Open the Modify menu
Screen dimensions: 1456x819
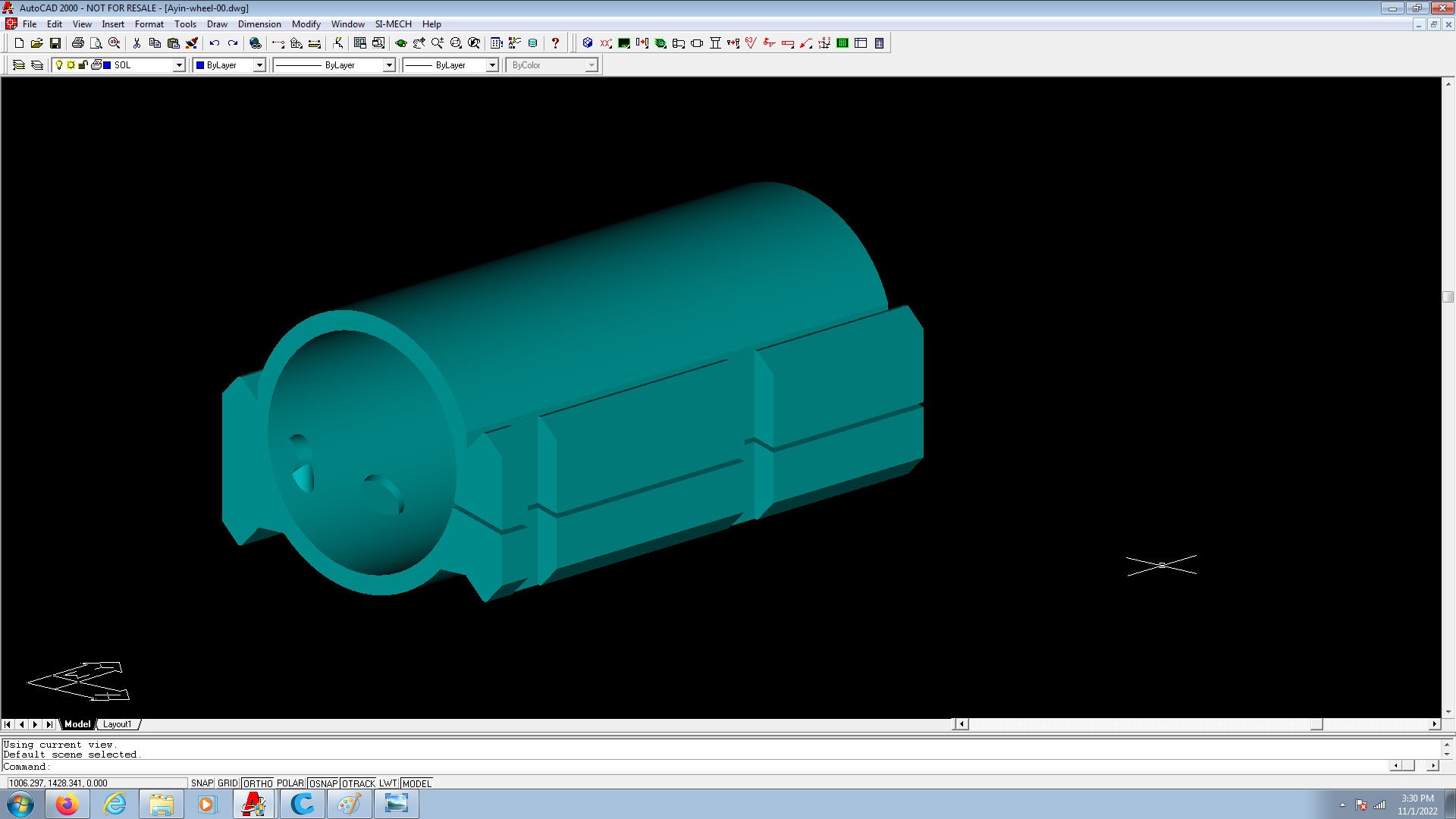(306, 24)
